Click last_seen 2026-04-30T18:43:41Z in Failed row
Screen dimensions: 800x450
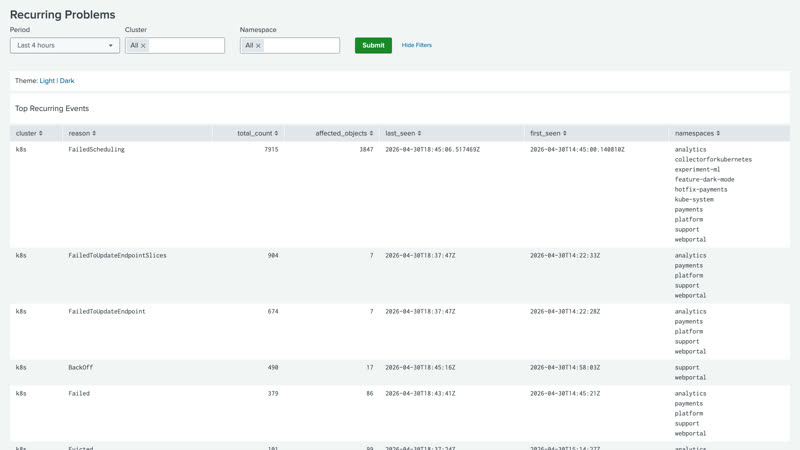420,394
